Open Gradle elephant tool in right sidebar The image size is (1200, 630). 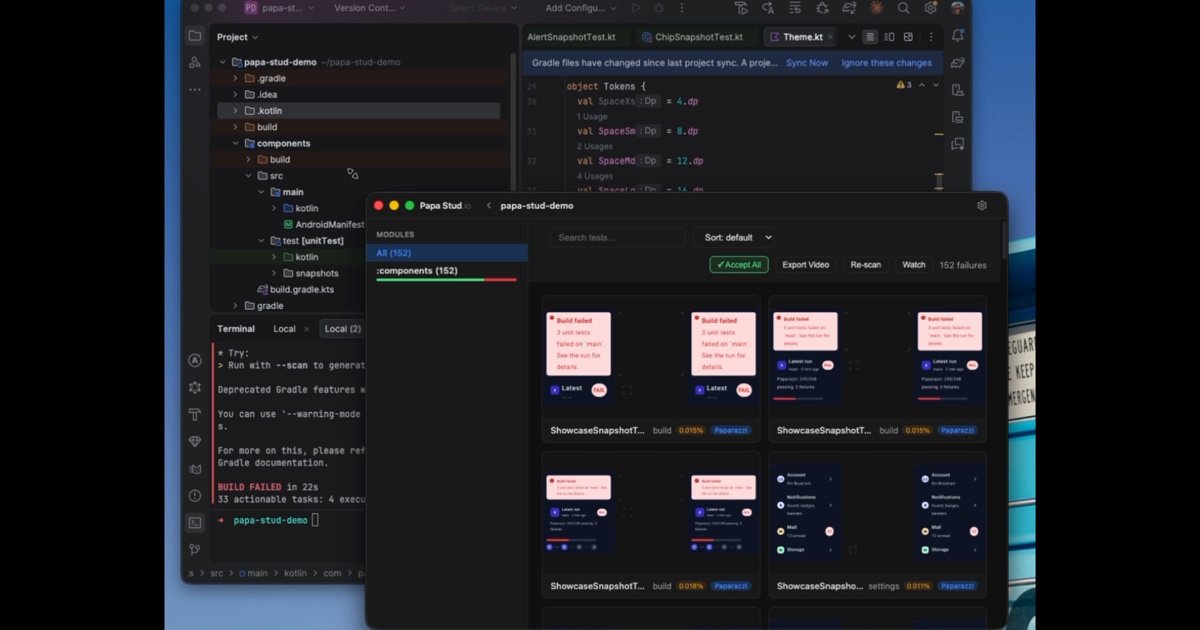958,62
